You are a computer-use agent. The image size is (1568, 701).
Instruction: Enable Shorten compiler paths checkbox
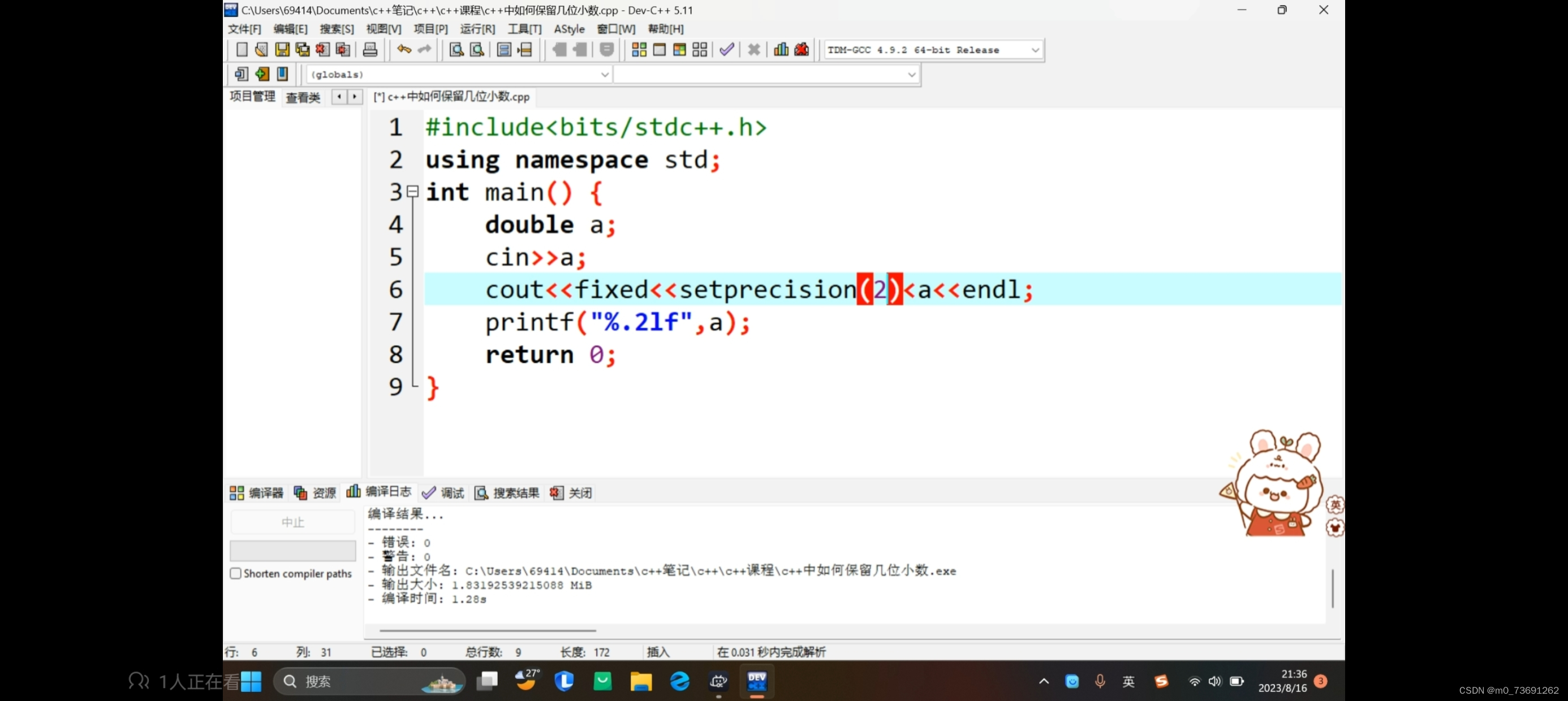[235, 574]
